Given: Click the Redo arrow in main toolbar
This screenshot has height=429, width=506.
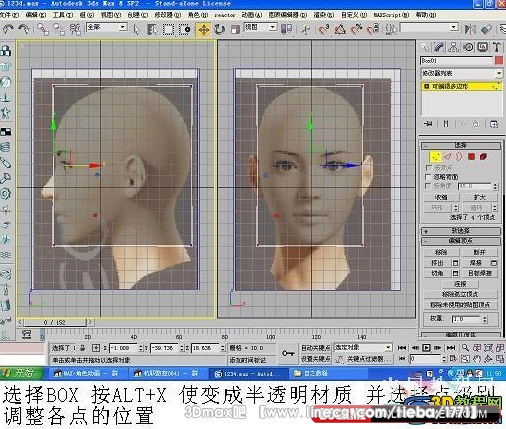Looking at the screenshot, I should [23, 29].
